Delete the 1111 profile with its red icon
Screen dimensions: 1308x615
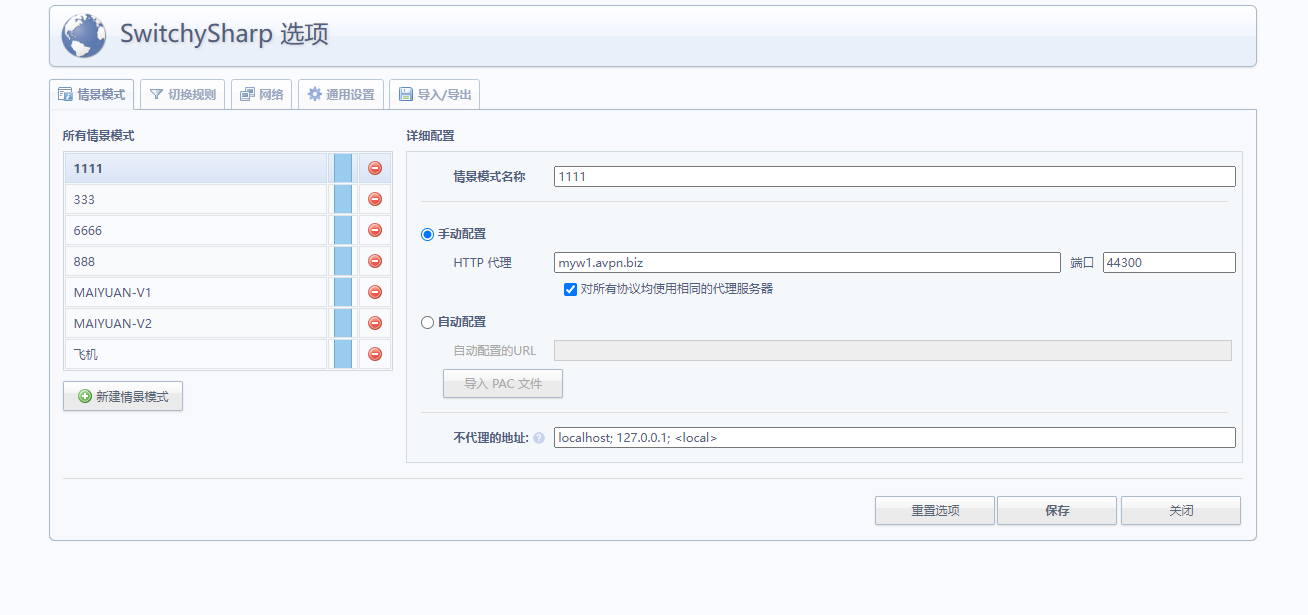[x=375, y=168]
